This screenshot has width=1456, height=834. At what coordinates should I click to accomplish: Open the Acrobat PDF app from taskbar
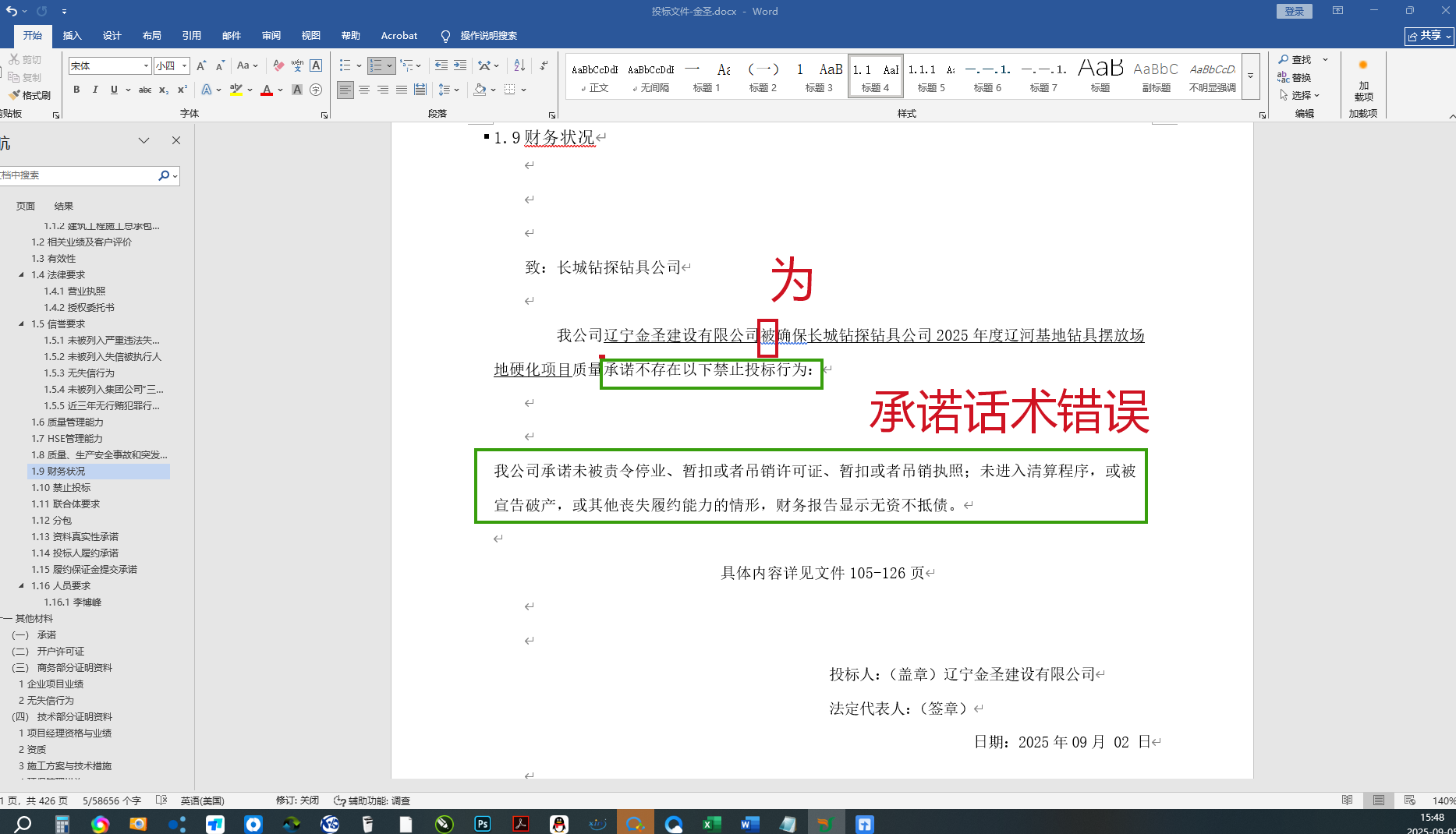click(x=521, y=823)
